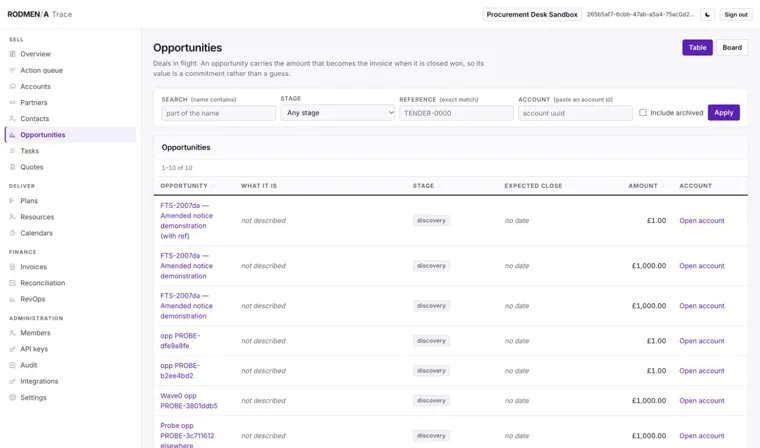
Task: Click the Integrations sidebar icon
Action: coord(13,381)
